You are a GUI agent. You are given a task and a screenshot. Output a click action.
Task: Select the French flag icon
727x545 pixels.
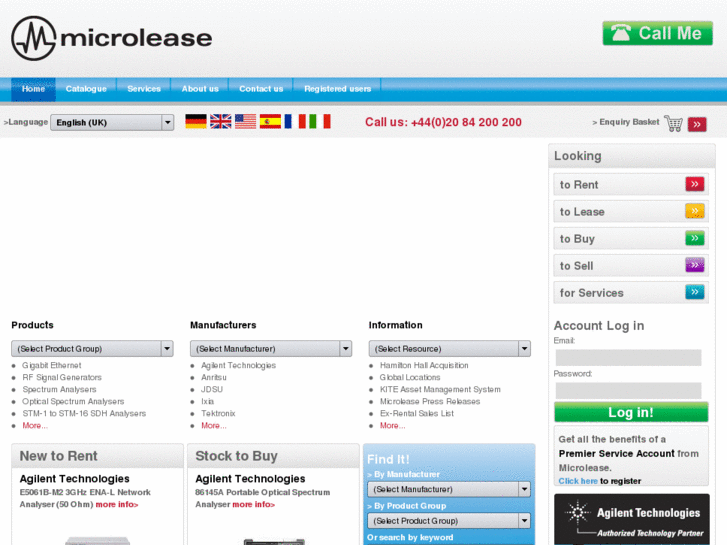(x=295, y=122)
